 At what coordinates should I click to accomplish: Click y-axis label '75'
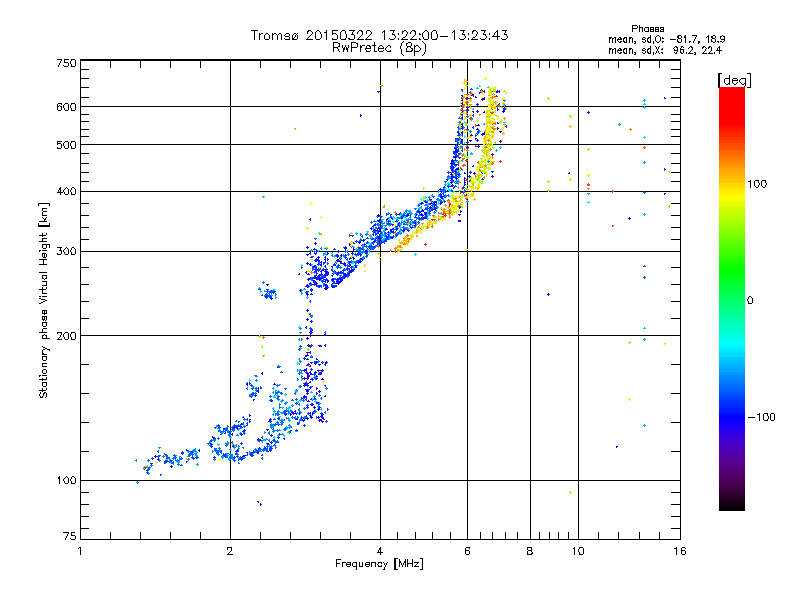pos(70,536)
